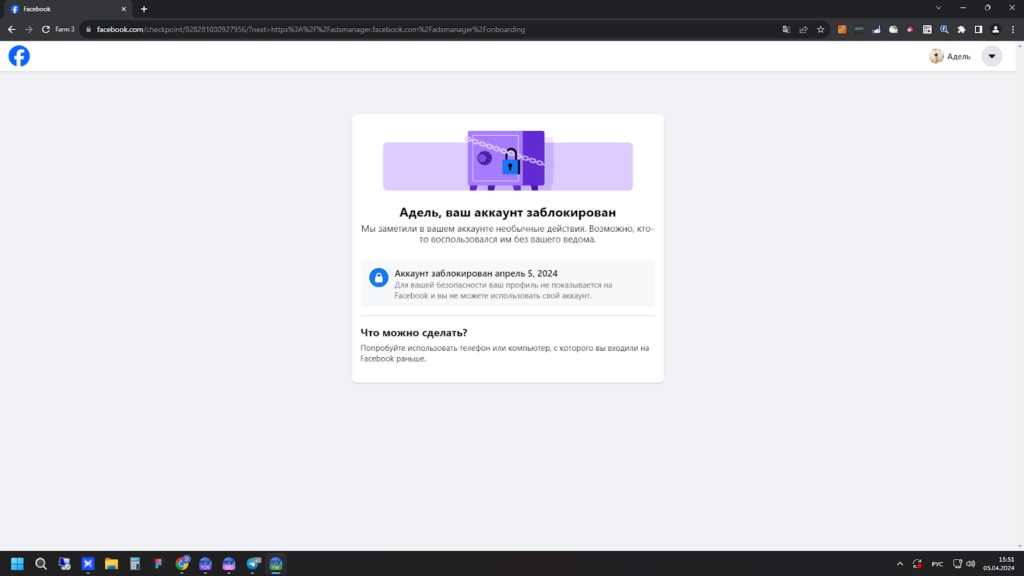Screen dimensions: 1024x576
Task: Open the tab search chevron
Action: (938, 8)
